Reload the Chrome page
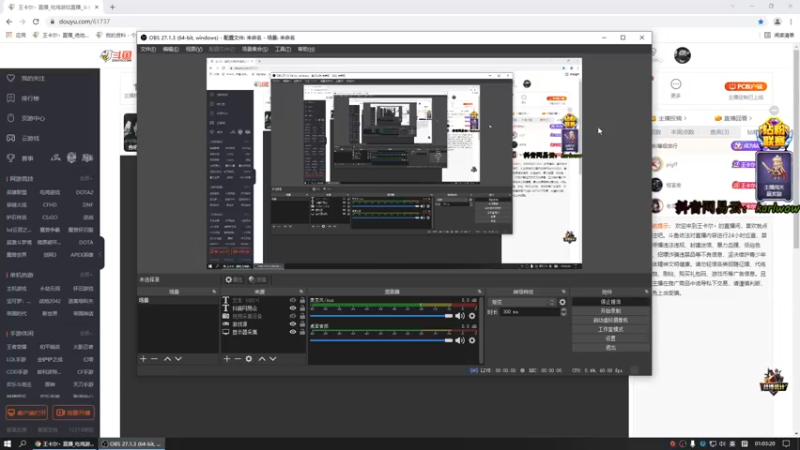 pyautogui.click(x=36, y=21)
